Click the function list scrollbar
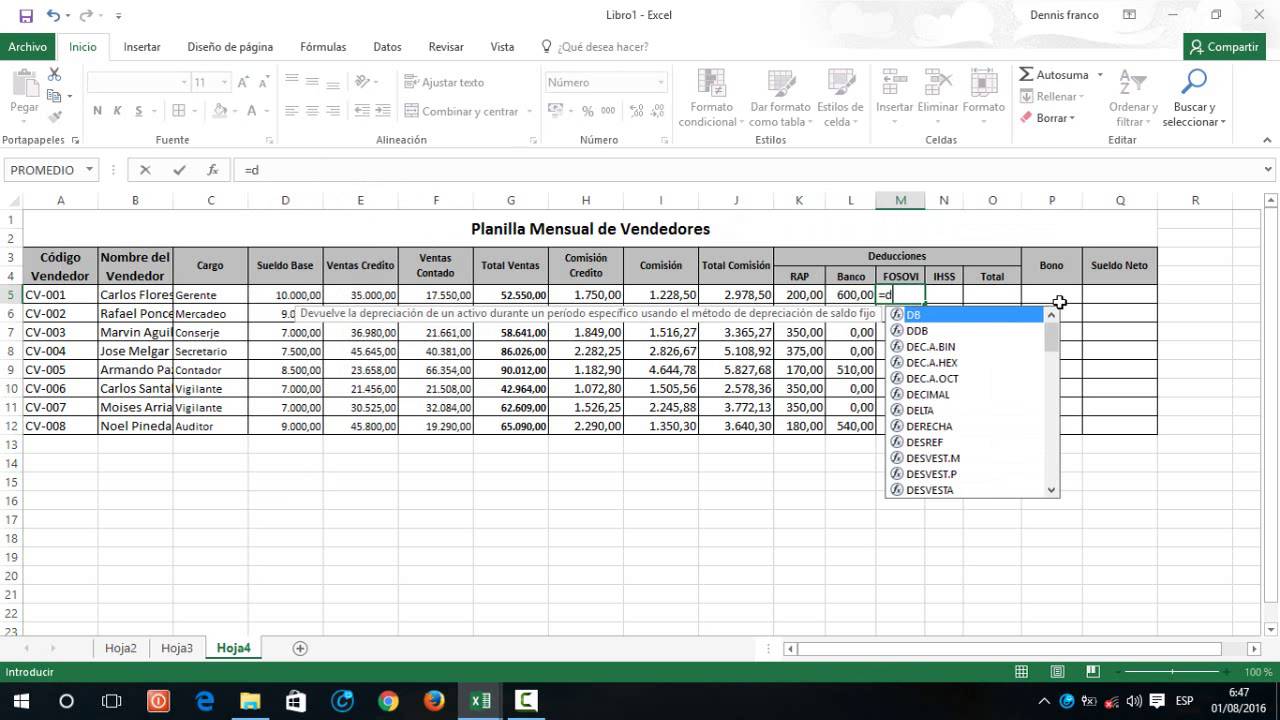 pyautogui.click(x=1051, y=402)
